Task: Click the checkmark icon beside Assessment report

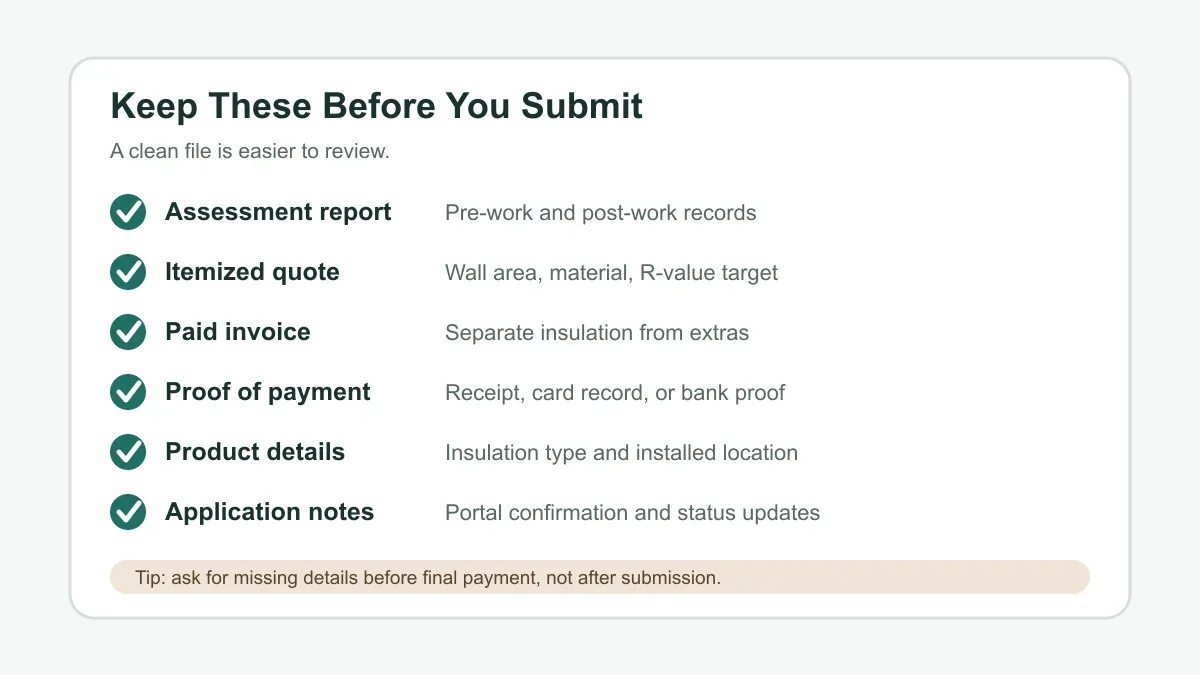Action: (128, 212)
